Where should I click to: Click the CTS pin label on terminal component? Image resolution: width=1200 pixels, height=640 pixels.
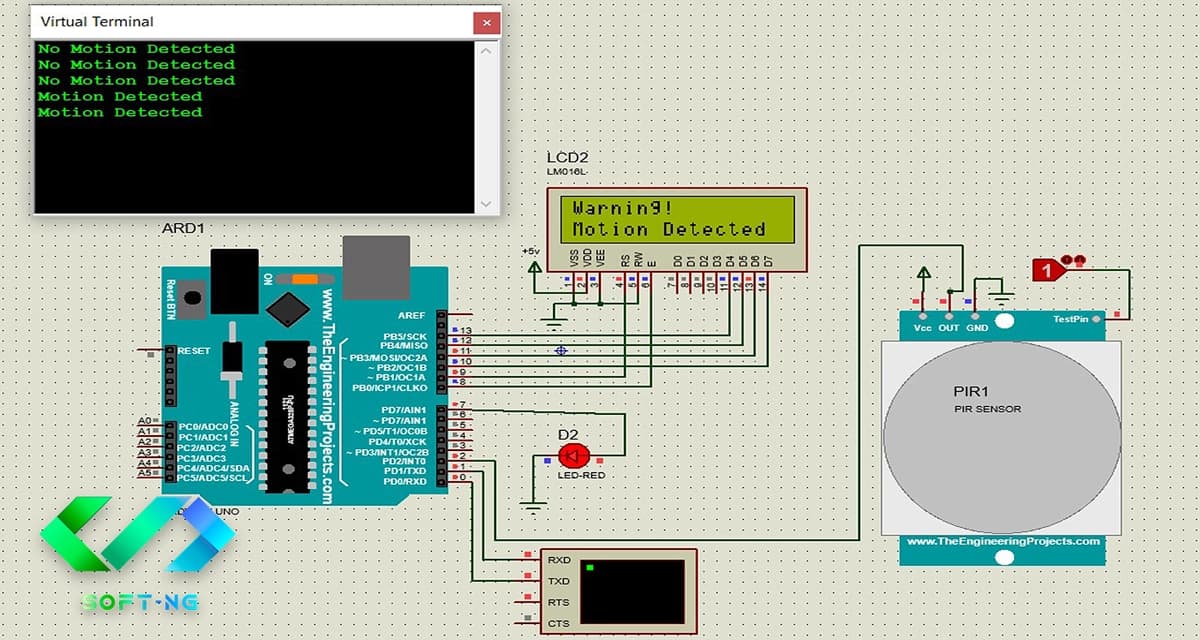[x=558, y=625]
